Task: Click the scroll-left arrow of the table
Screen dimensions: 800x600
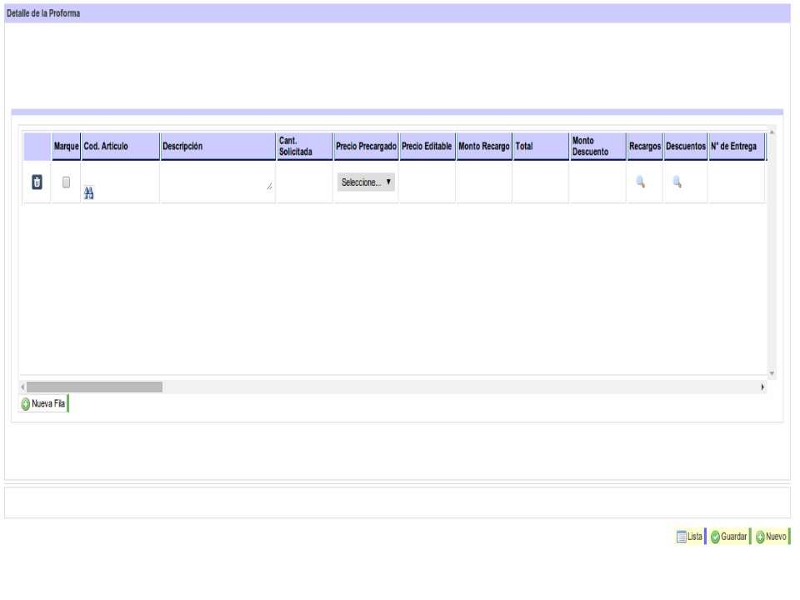Action: point(23,387)
